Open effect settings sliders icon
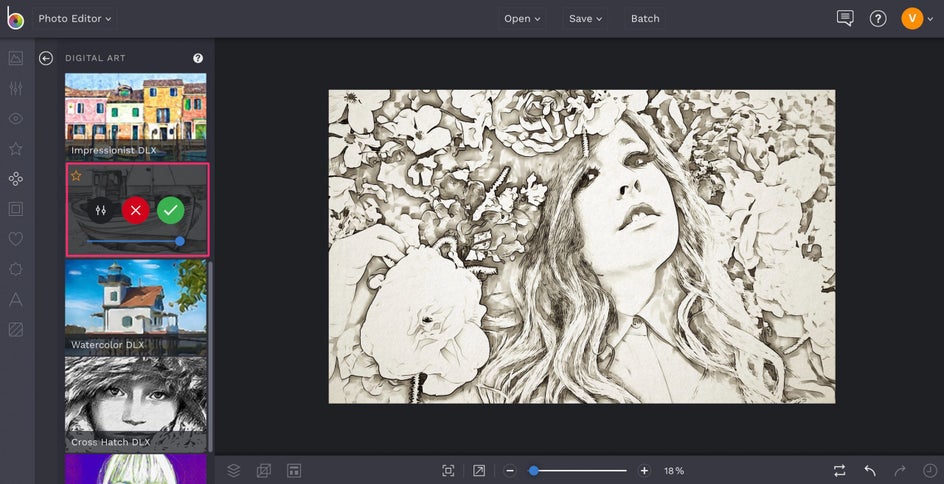Viewport: 944px width, 484px height. point(100,210)
